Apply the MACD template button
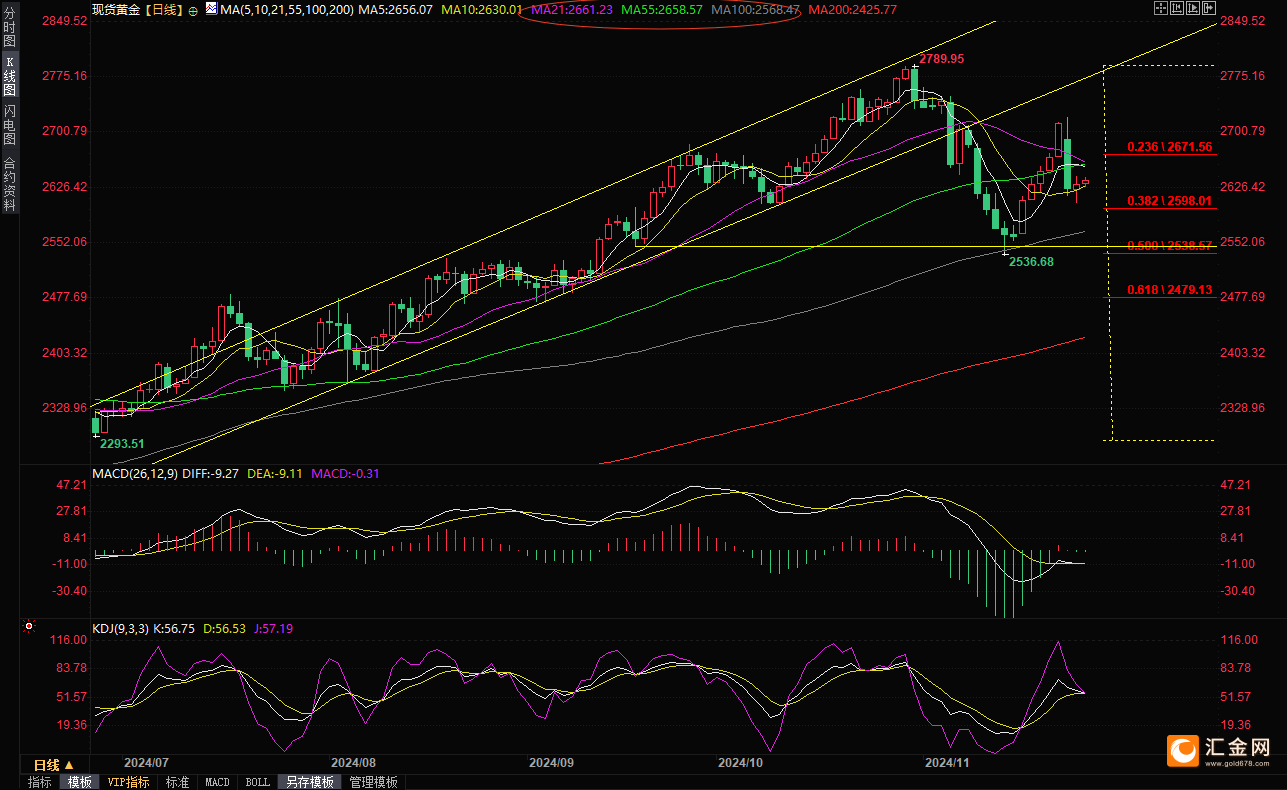The image size is (1287, 790). pos(217,782)
